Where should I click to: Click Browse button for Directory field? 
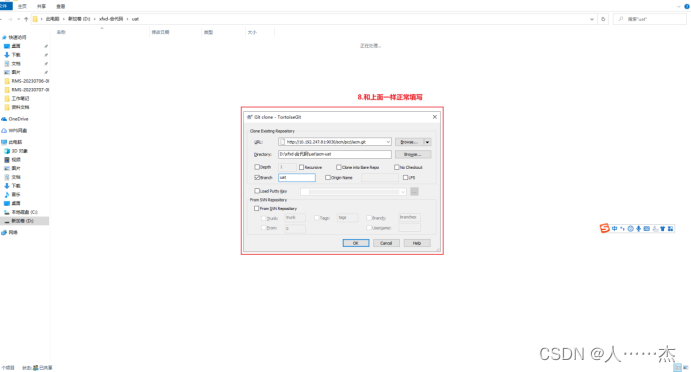[413, 154]
